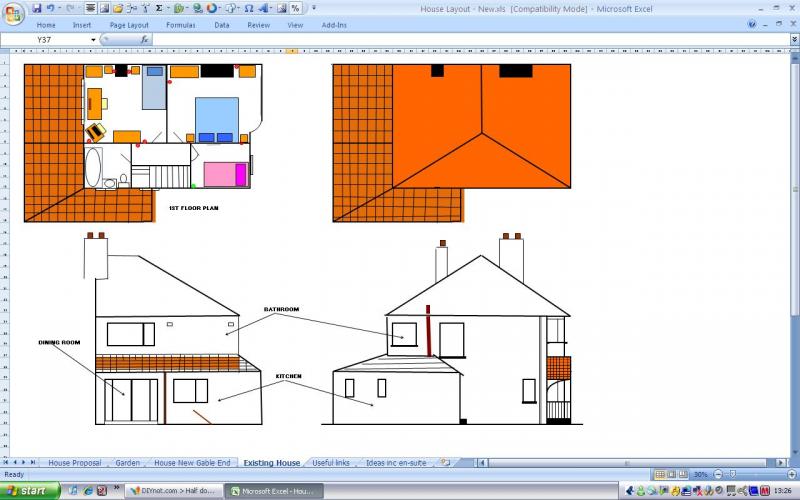
Task: Click the insert function fx button
Action: [145, 40]
